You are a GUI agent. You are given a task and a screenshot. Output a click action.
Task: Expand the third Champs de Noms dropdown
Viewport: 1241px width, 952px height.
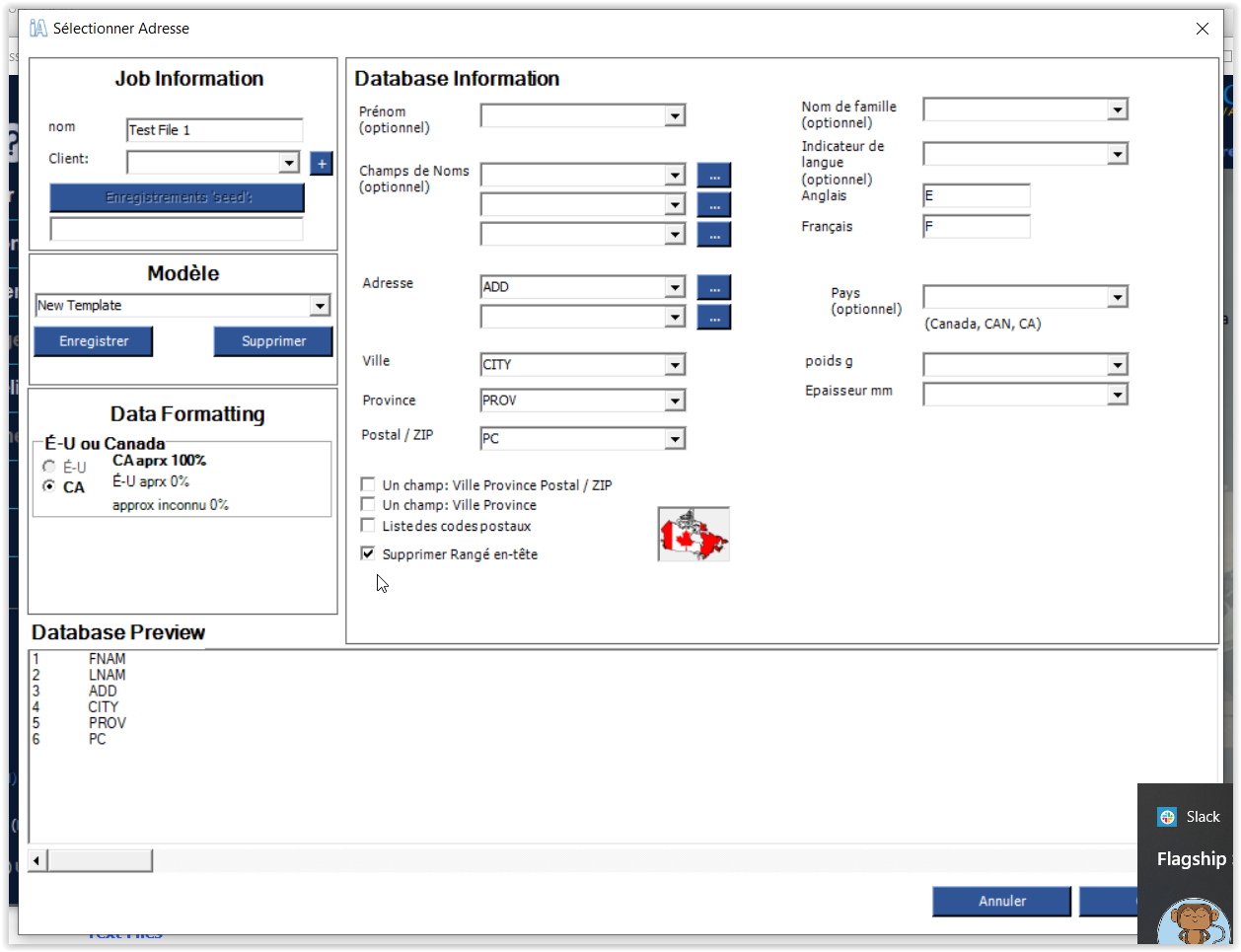pyautogui.click(x=675, y=235)
